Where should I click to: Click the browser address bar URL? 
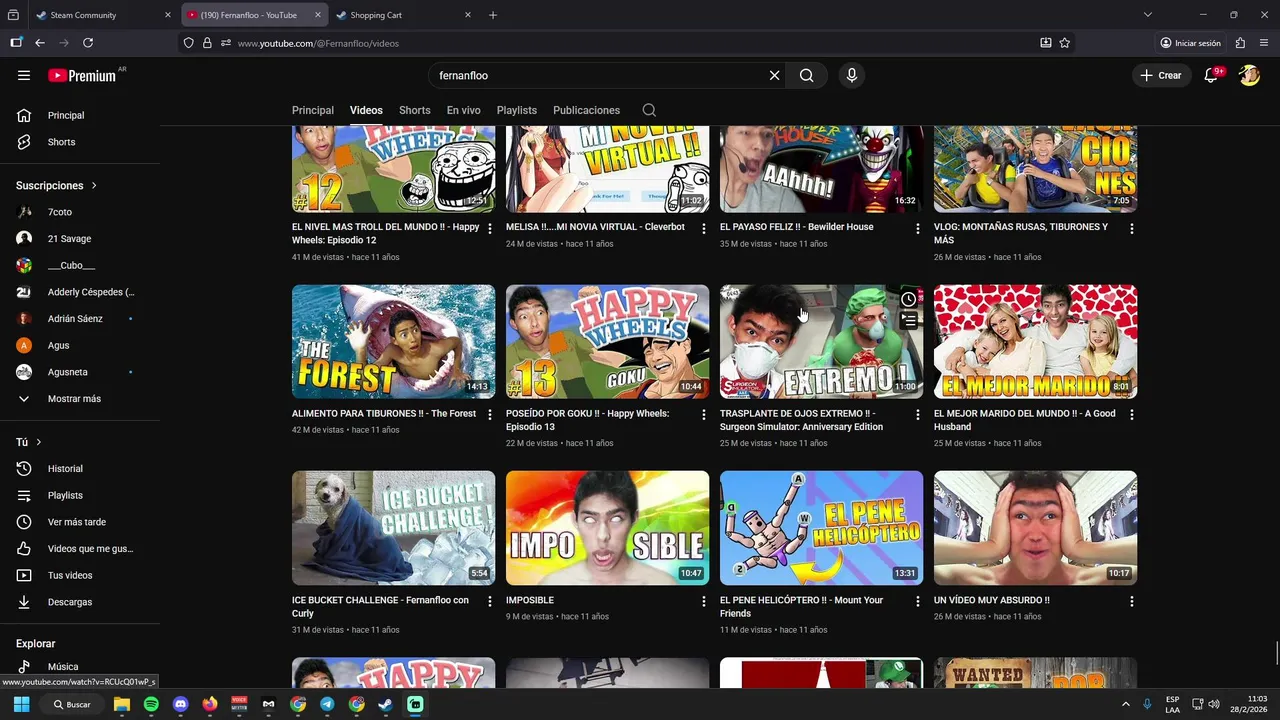pos(318,43)
